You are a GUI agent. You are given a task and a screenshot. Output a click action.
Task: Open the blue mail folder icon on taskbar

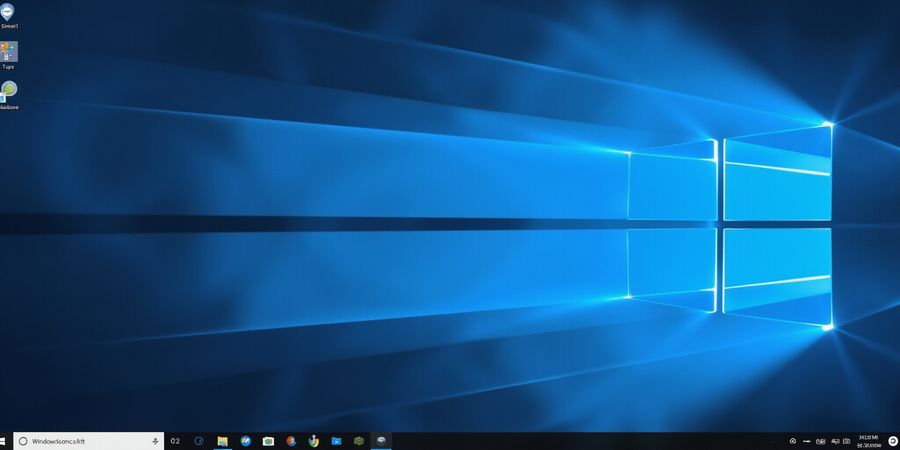[336, 441]
